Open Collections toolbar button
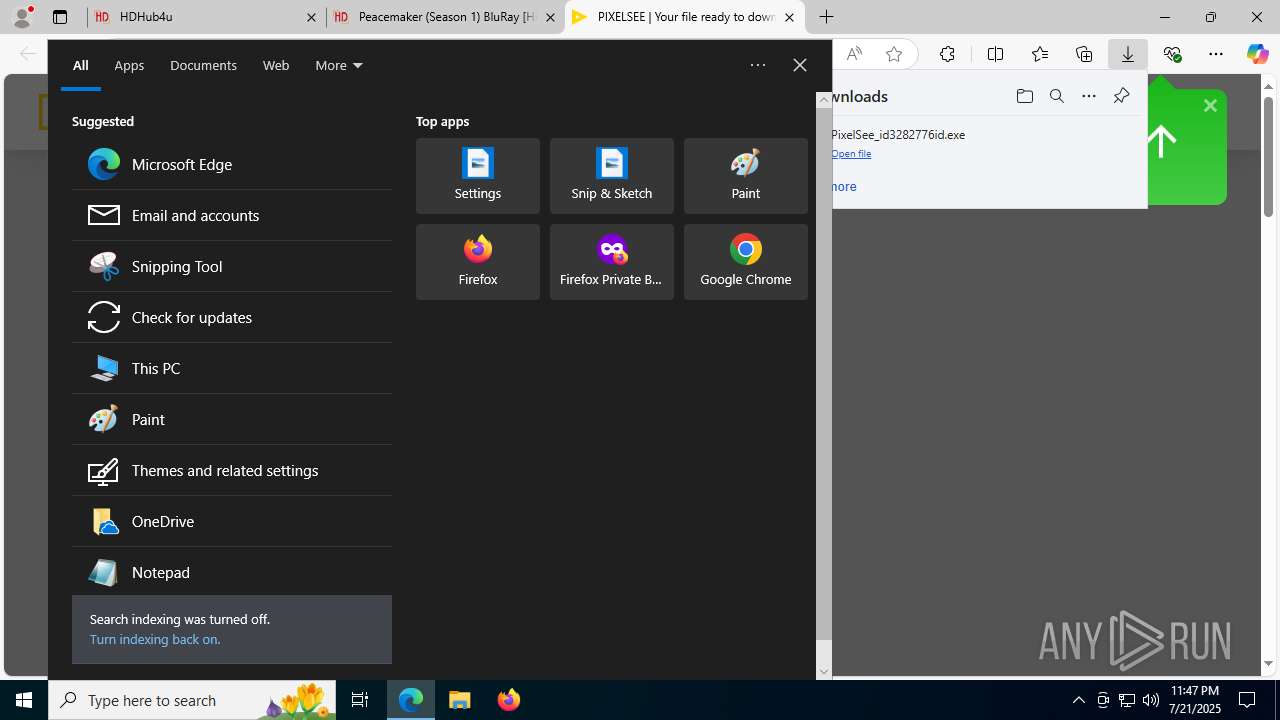The width and height of the screenshot is (1280, 720). point(1084,54)
